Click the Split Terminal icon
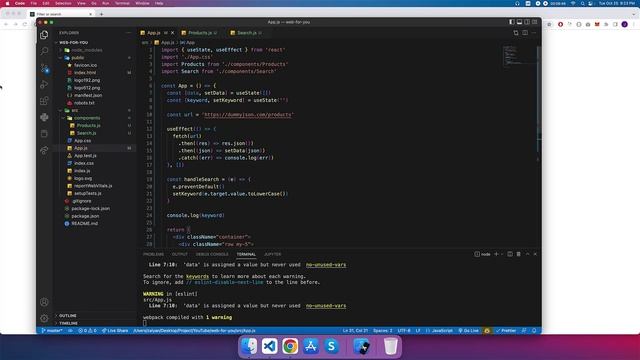This screenshot has width=640, height=360. click(510, 254)
